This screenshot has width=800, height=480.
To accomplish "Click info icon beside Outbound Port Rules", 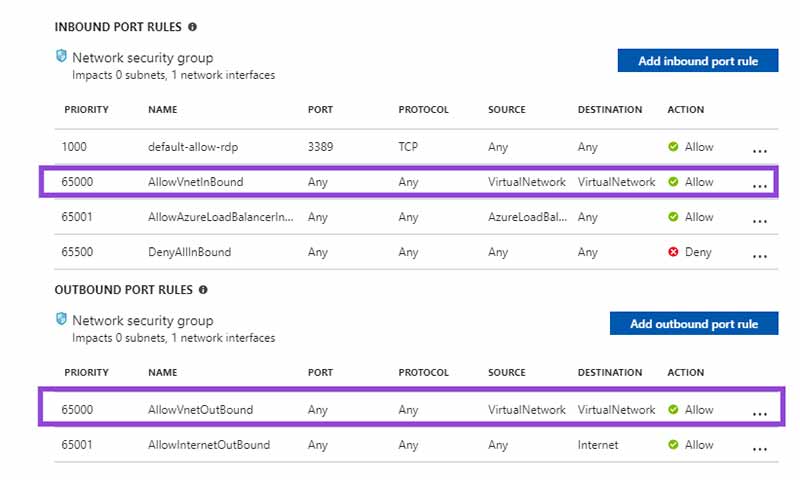I will 203,290.
